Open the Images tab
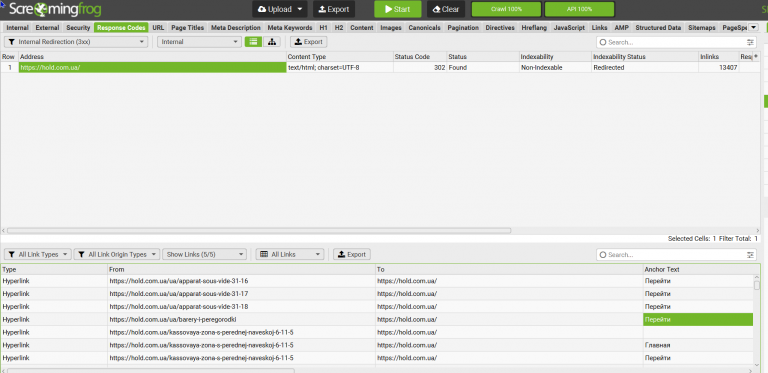Viewport: 768px width, 373px height. pos(391,28)
